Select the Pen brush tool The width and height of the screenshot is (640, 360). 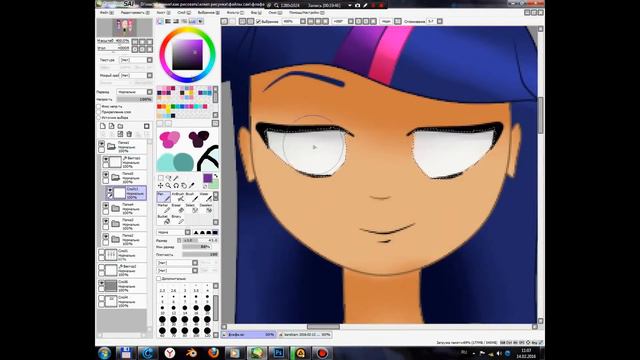coord(163,197)
